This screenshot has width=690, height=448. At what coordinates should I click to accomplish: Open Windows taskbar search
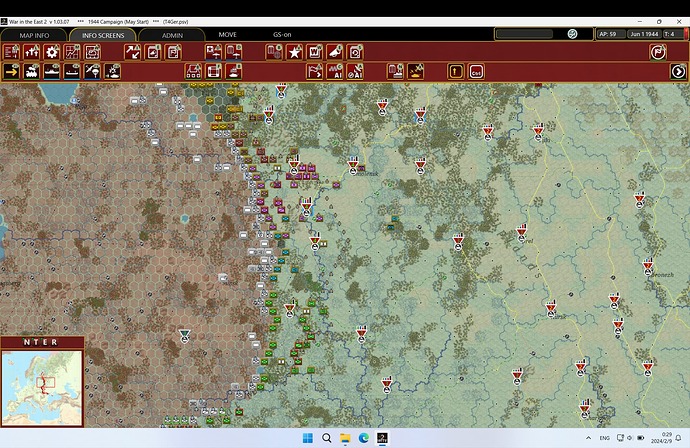[327, 438]
